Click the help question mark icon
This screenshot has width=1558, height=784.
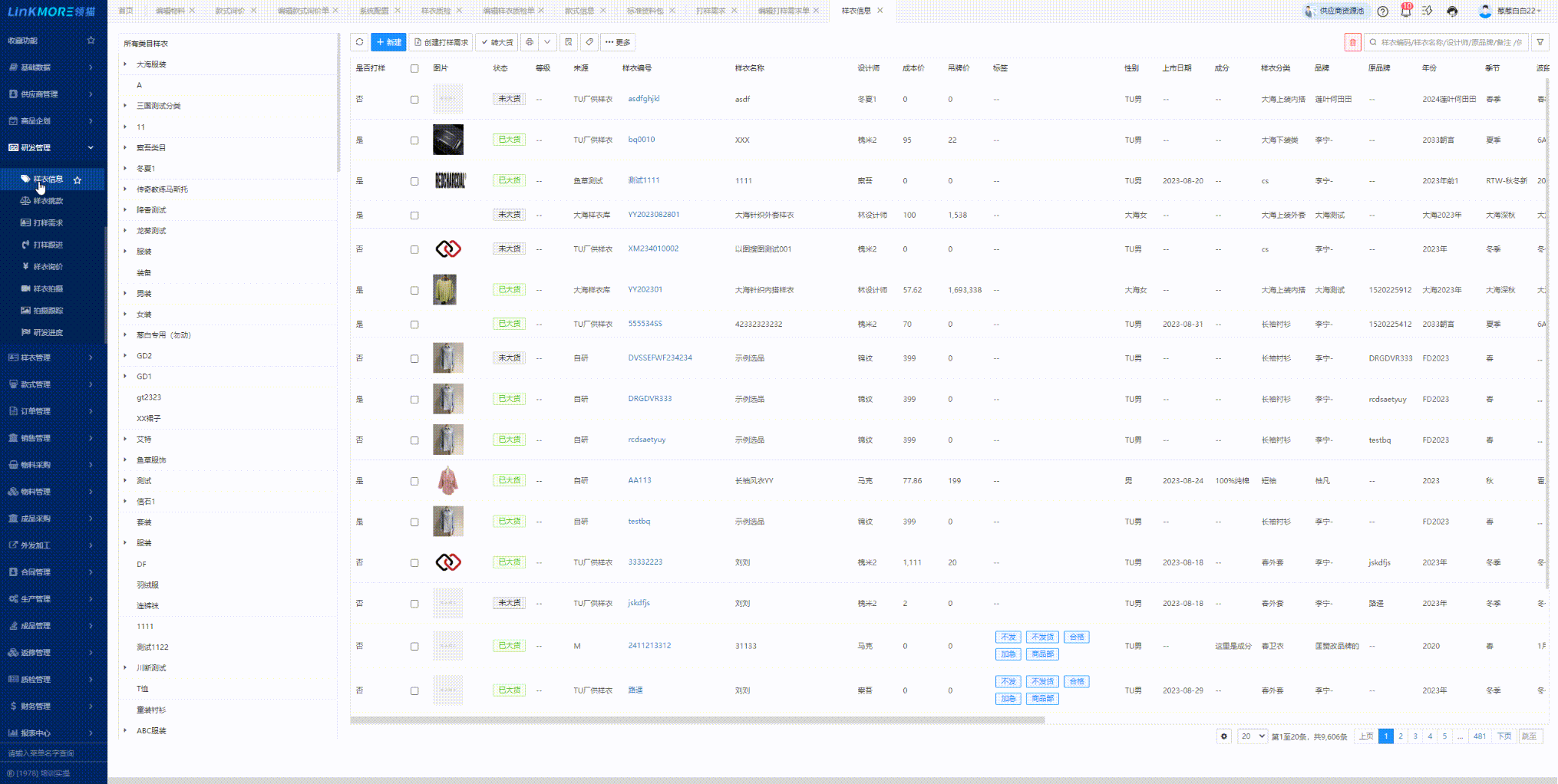tap(1382, 11)
